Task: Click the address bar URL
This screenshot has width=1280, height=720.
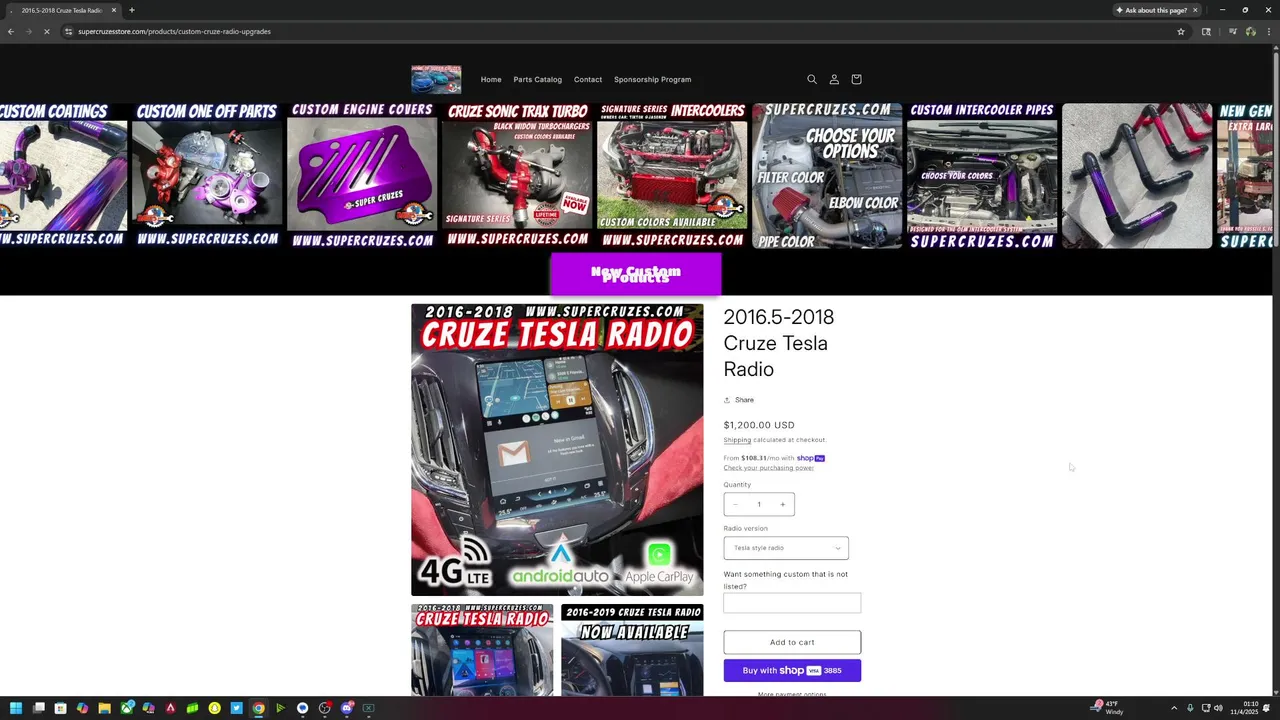Action: click(x=174, y=31)
